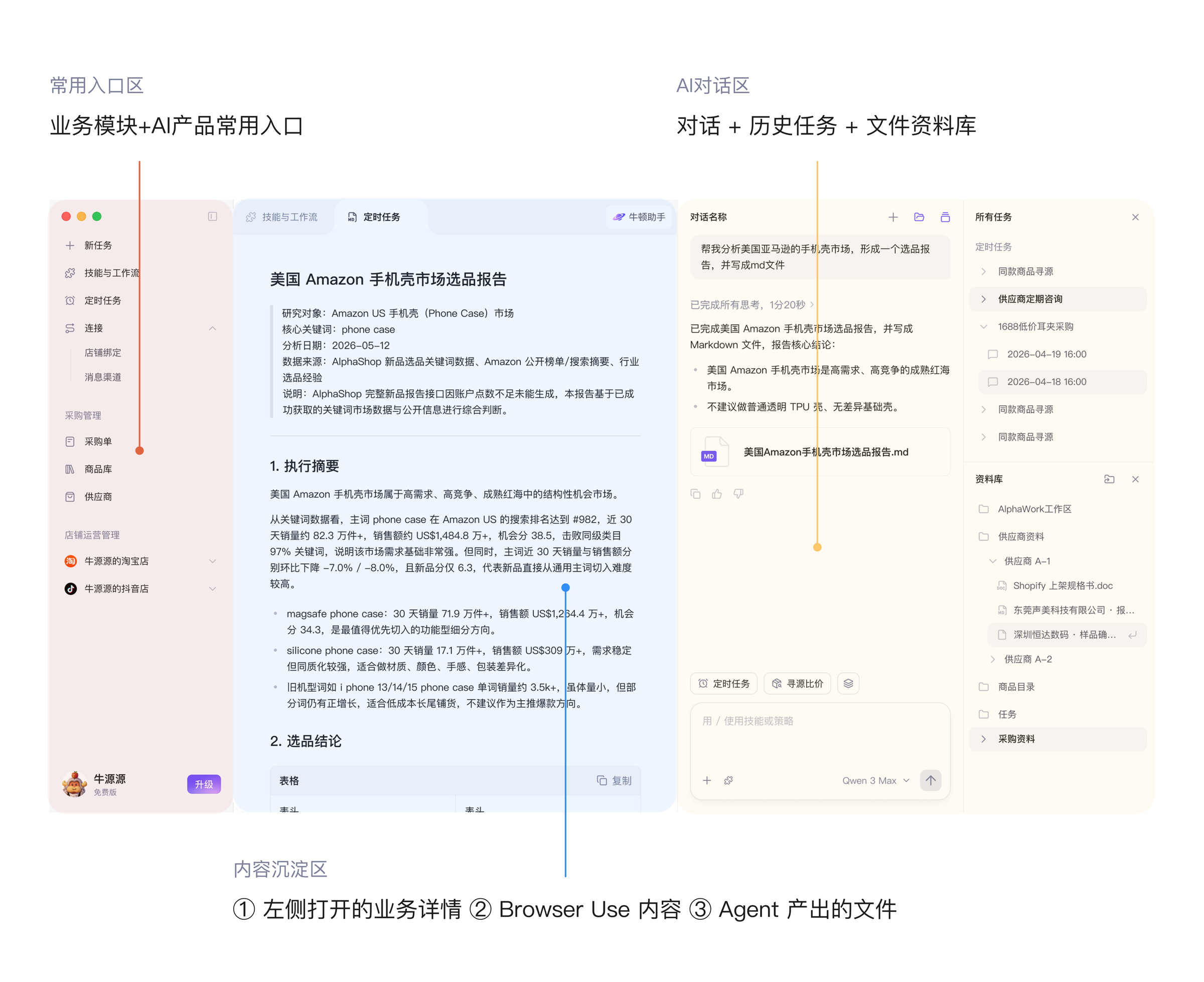
Task: Collapse the 连接 section chevron
Action: click(213, 328)
